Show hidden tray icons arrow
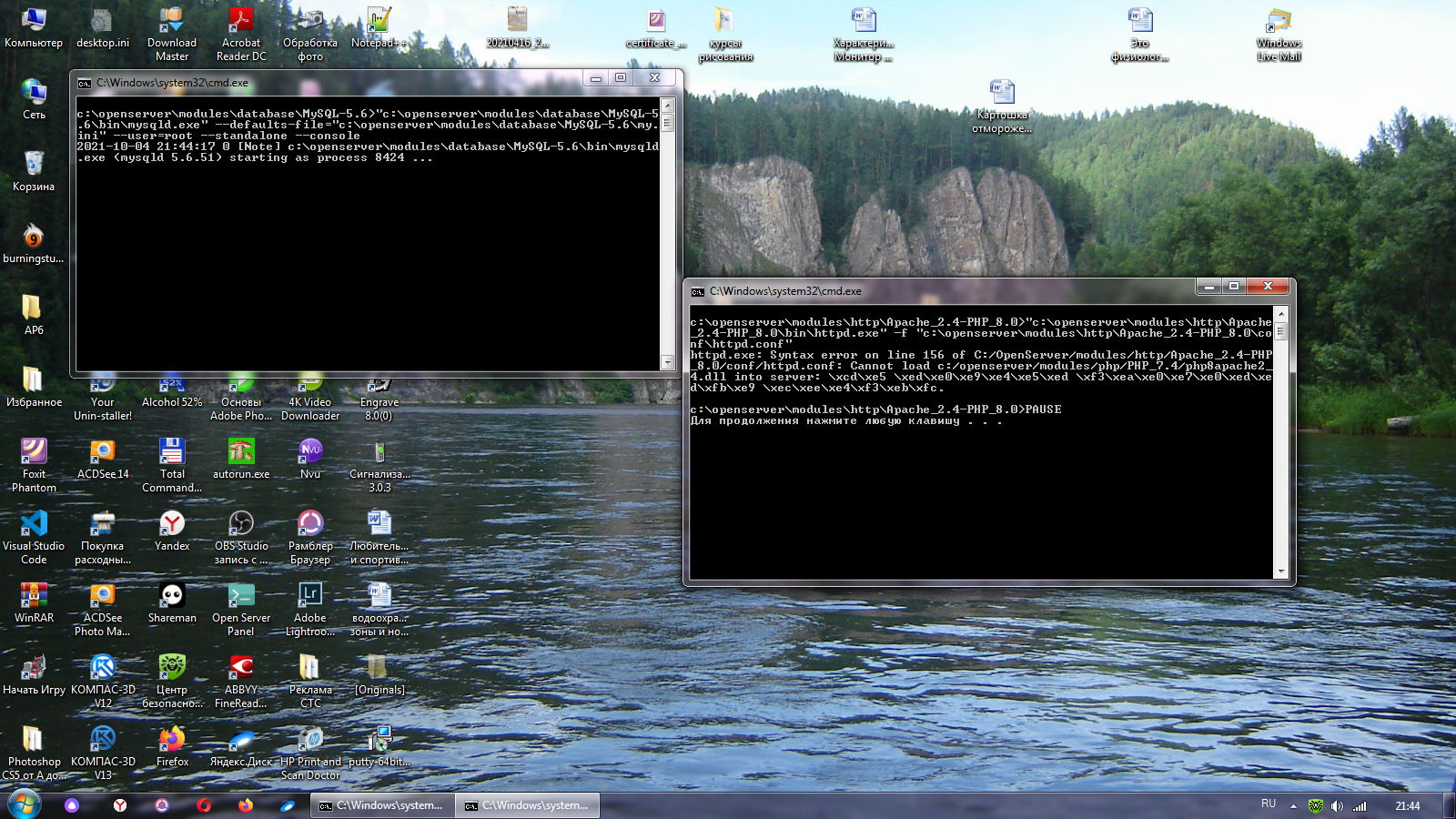This screenshot has height=819, width=1456. [1293, 805]
